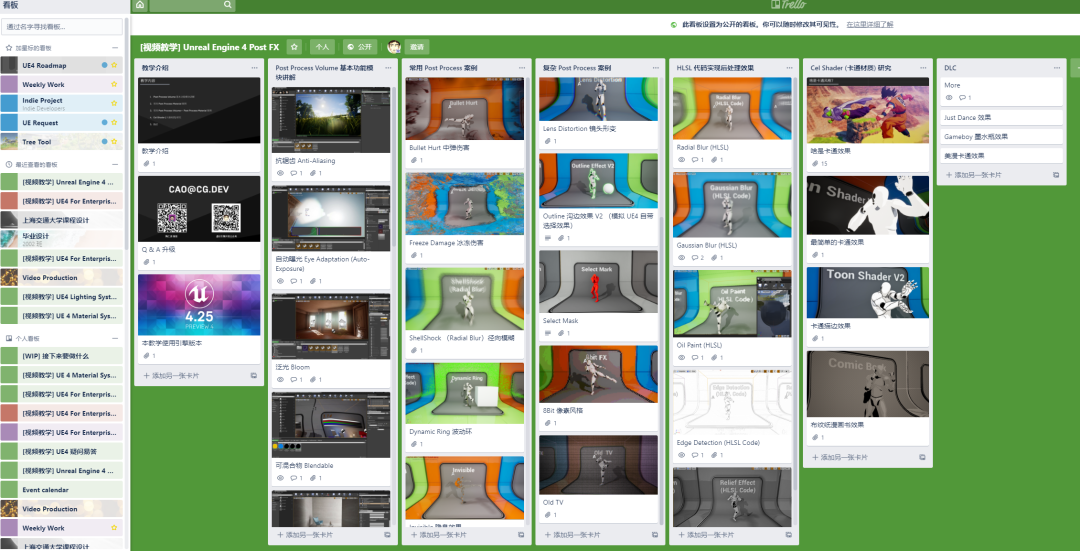Go to Trello home via house icon

140,5
